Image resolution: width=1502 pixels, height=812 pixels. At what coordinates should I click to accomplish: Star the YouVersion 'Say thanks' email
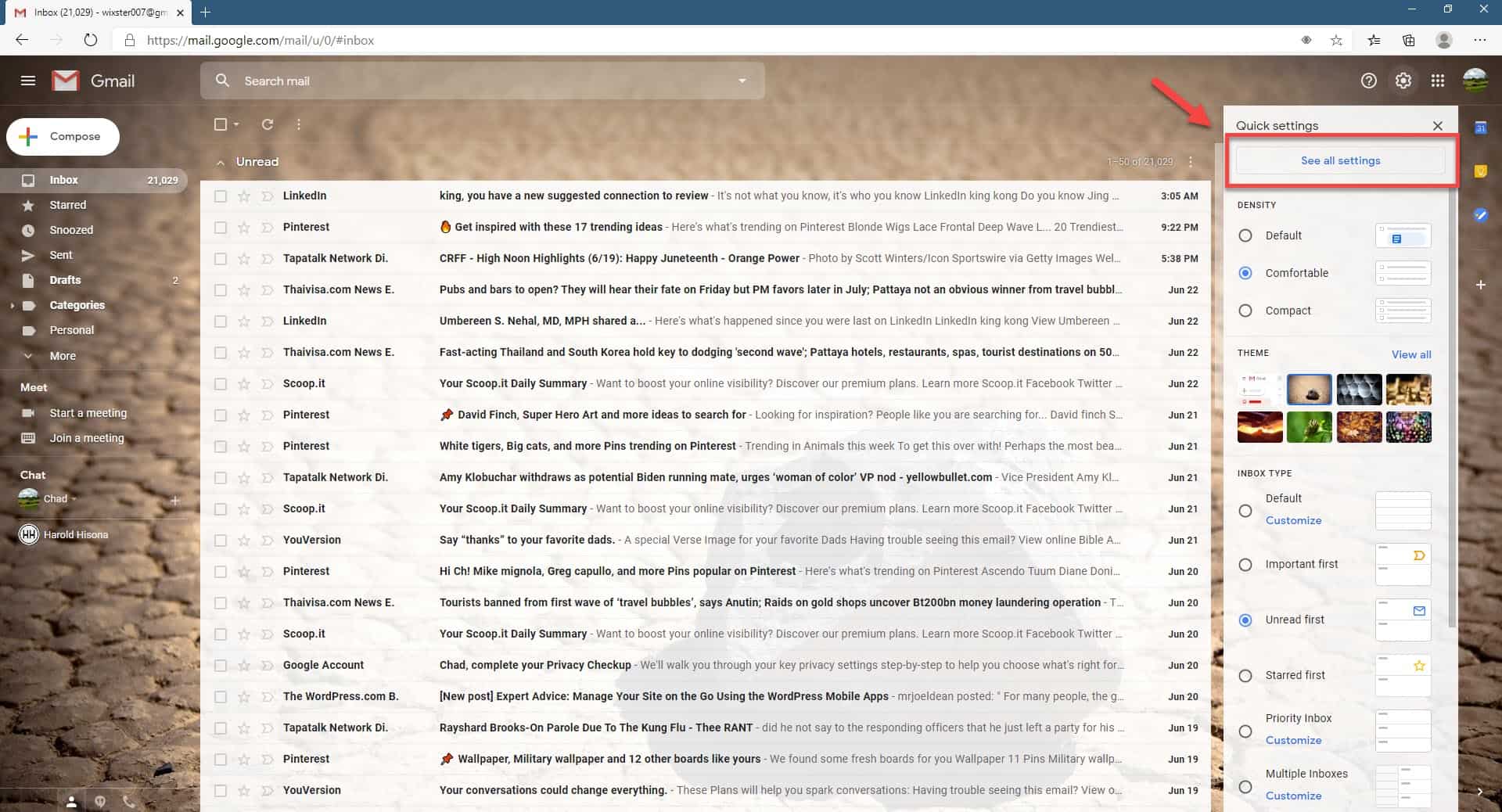(244, 541)
